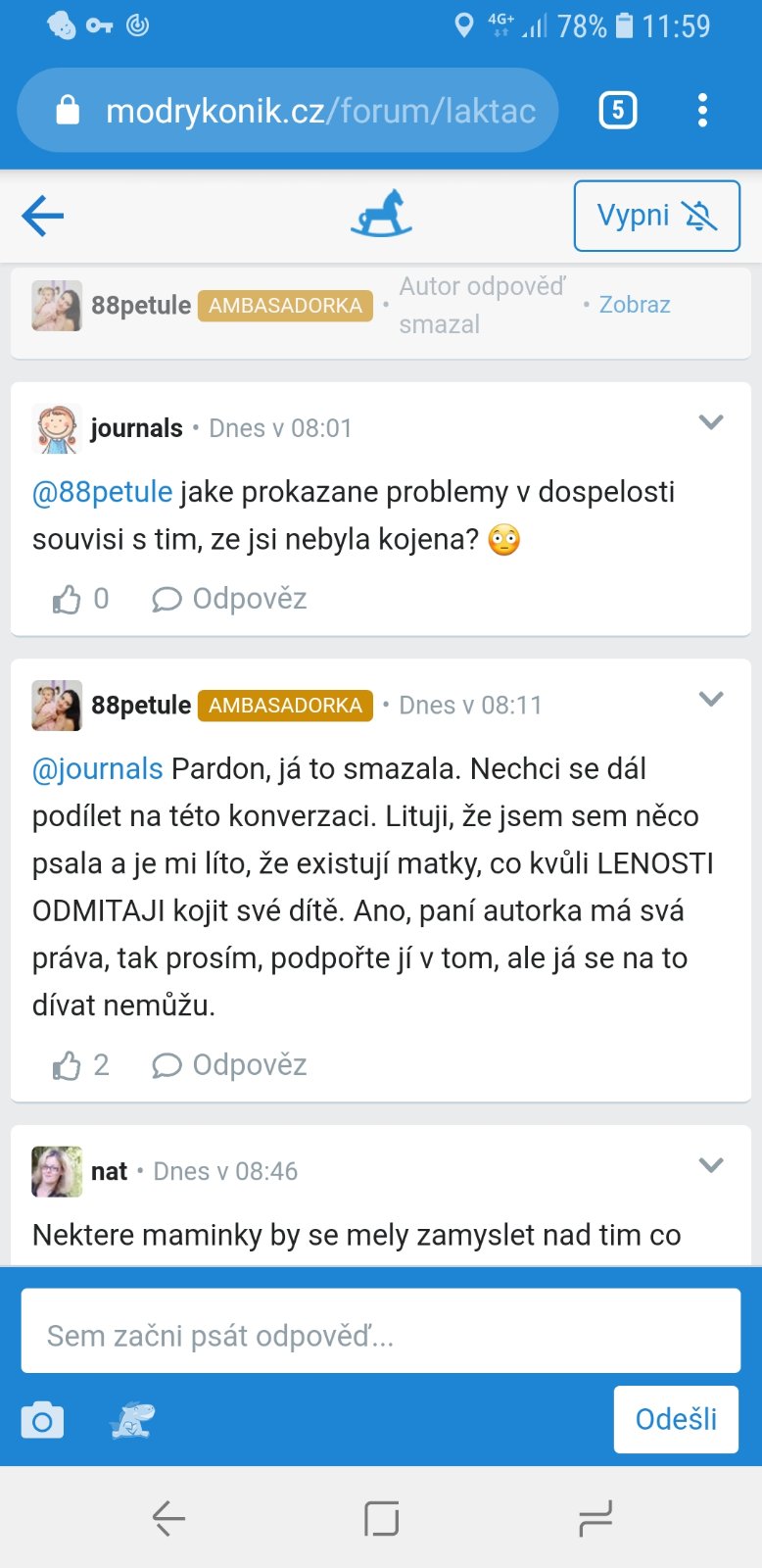This screenshot has width=762, height=1568.
Task: Open the @88petule mention link
Action: tap(103, 492)
